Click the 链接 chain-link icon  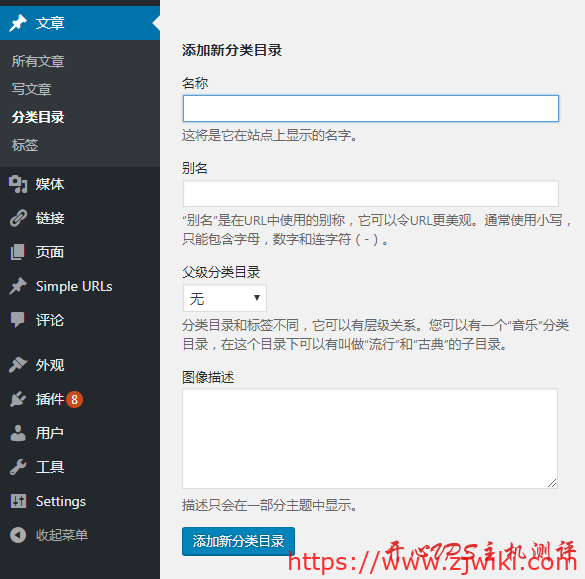tap(18, 218)
